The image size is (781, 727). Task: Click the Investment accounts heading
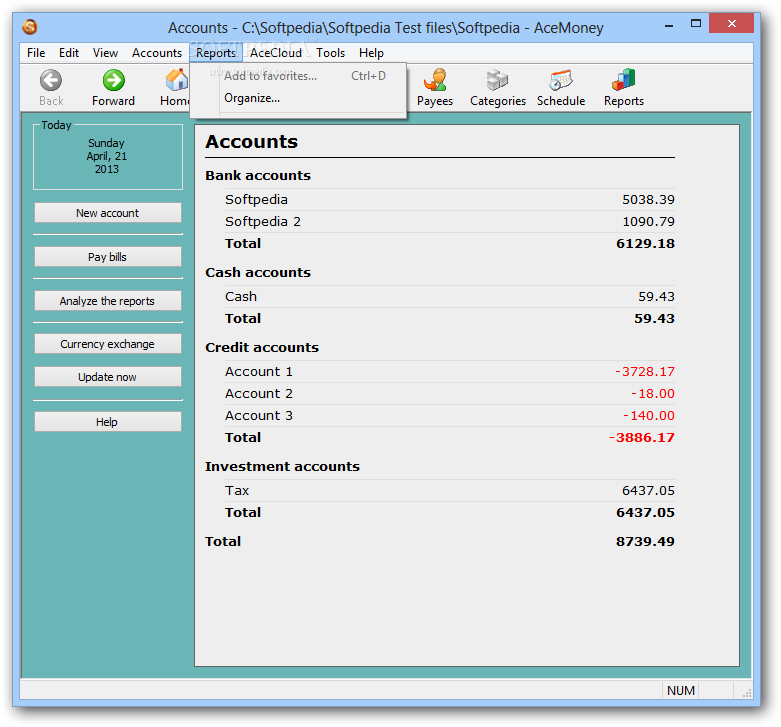(x=282, y=466)
